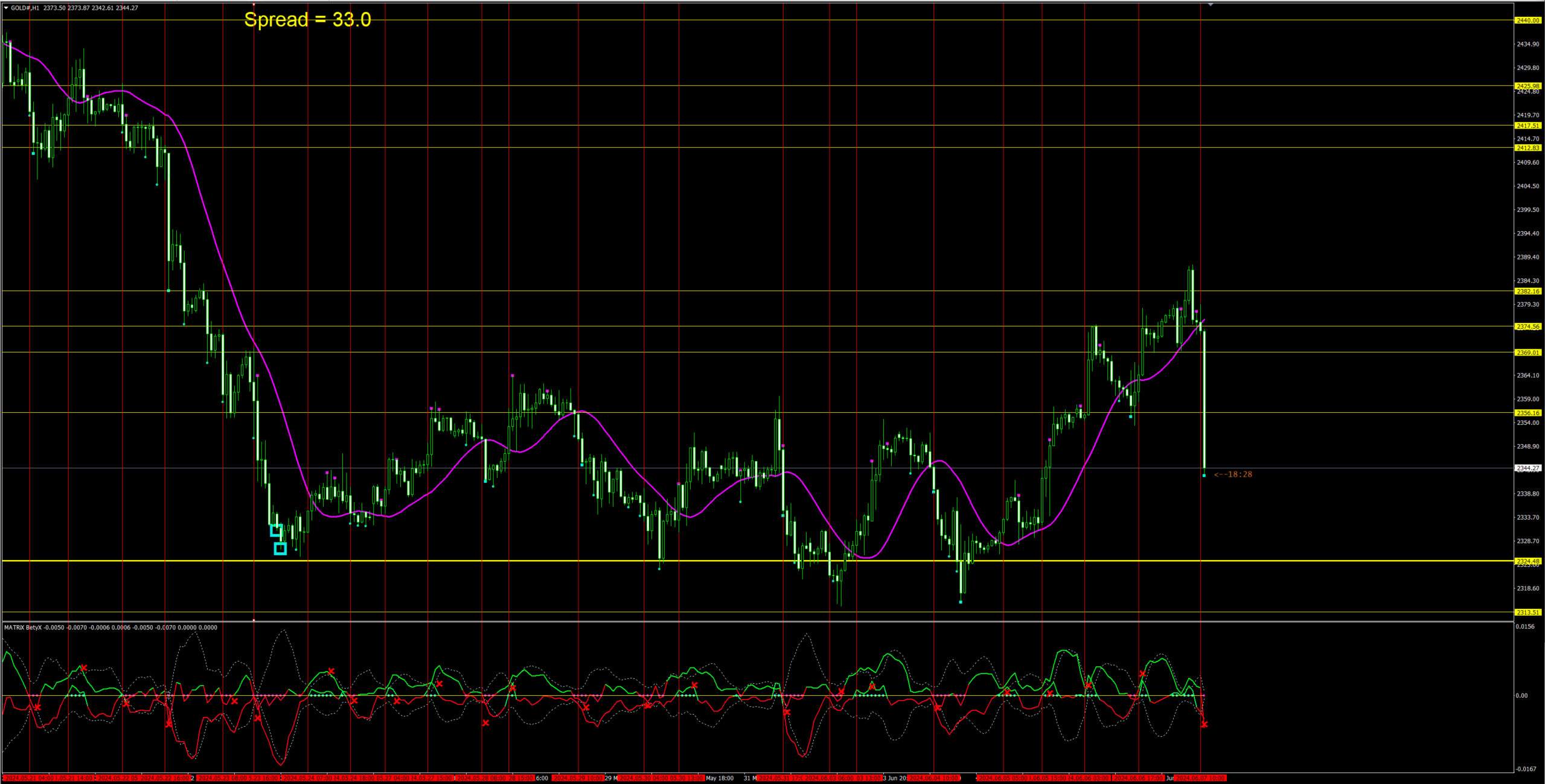
Task: Open the GOLD#,H1 one-click trading arrow
Action: click(6, 8)
